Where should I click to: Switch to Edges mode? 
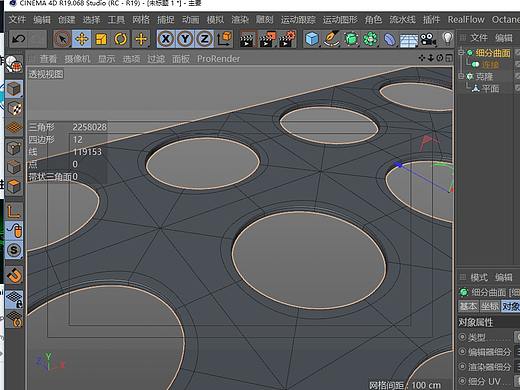(x=14, y=167)
